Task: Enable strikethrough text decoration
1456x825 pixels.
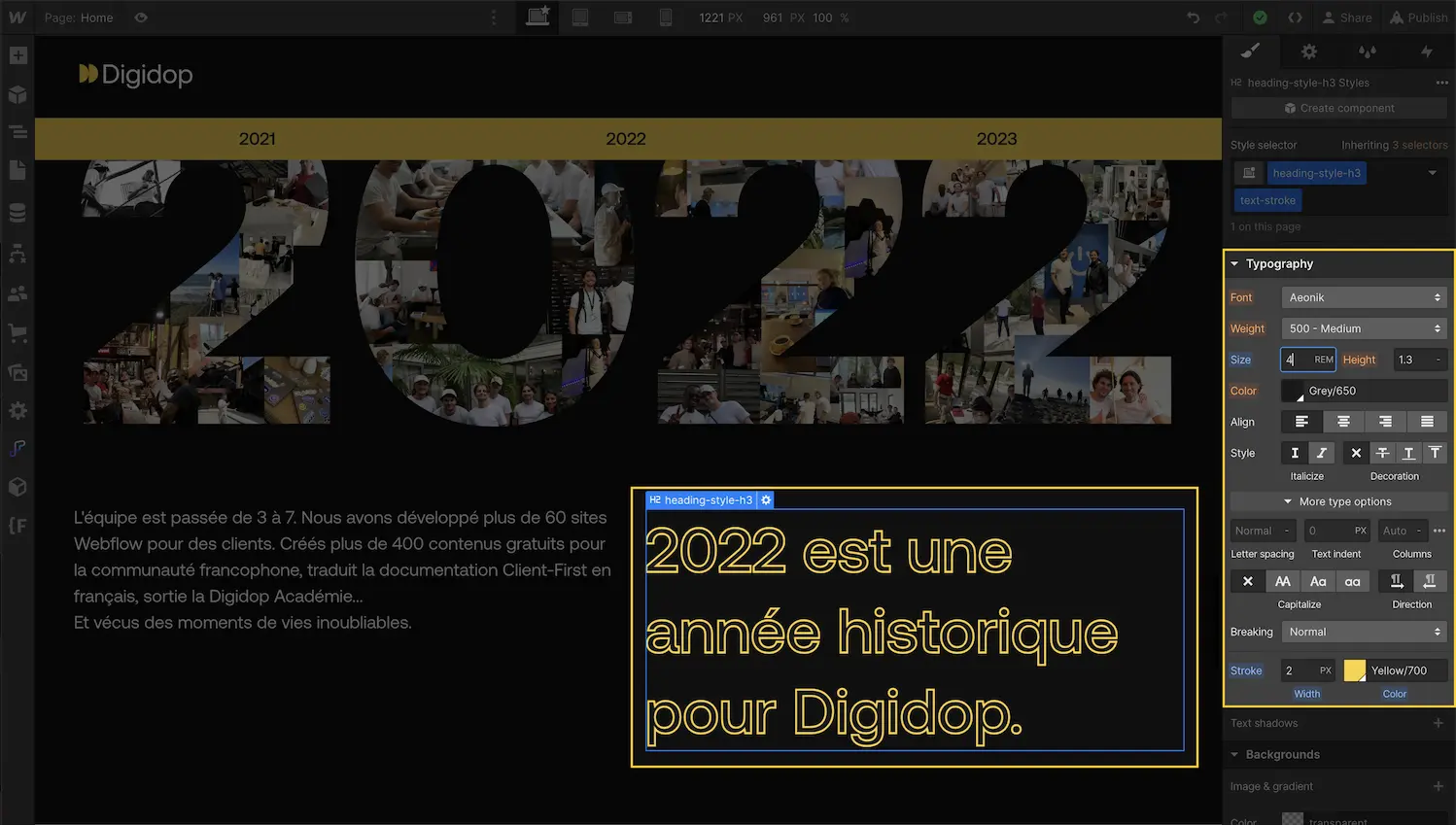Action: click(x=1382, y=453)
